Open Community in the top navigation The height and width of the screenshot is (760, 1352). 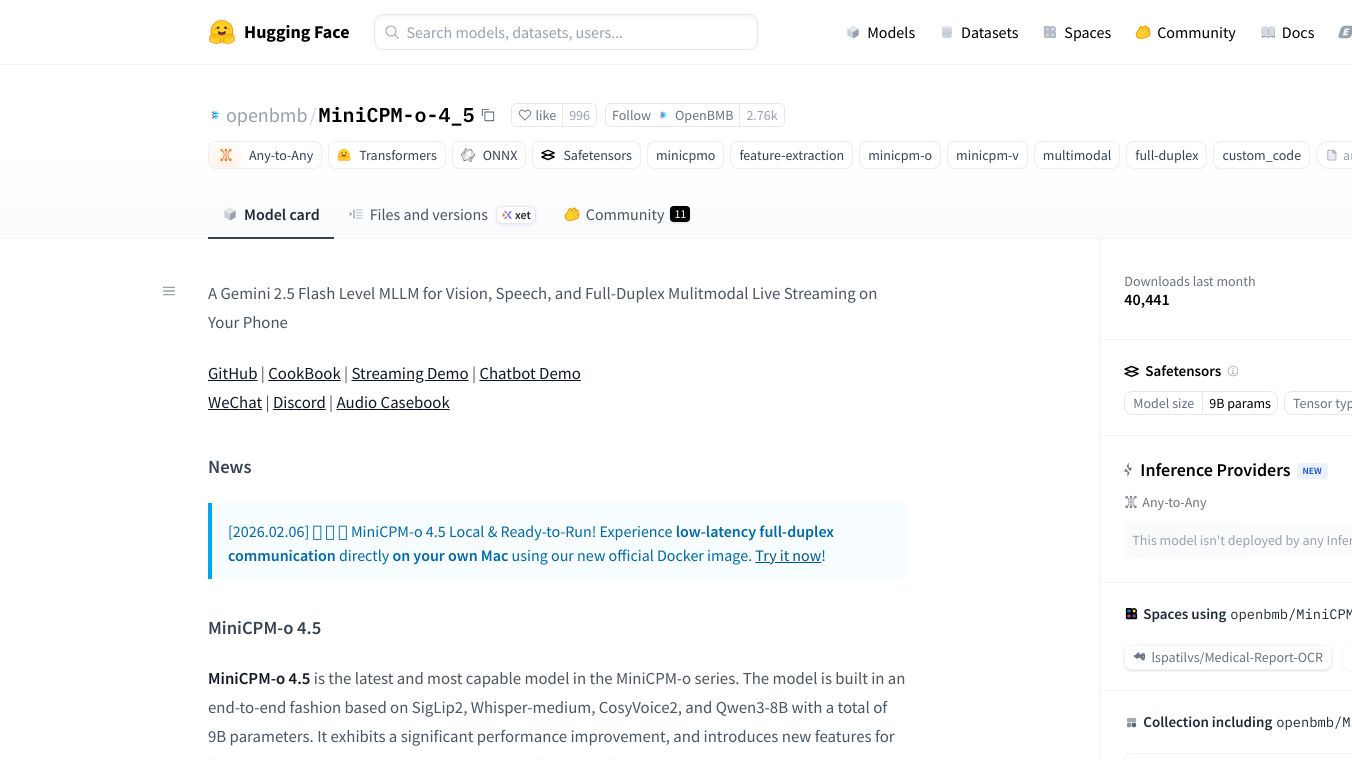tap(1185, 32)
